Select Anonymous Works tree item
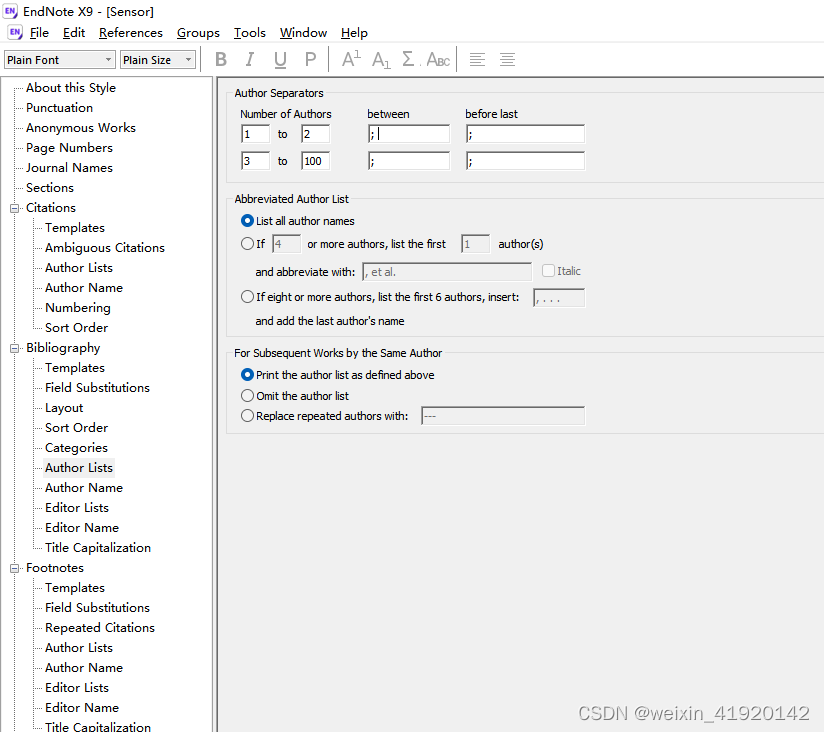This screenshot has width=824, height=732. coord(81,128)
